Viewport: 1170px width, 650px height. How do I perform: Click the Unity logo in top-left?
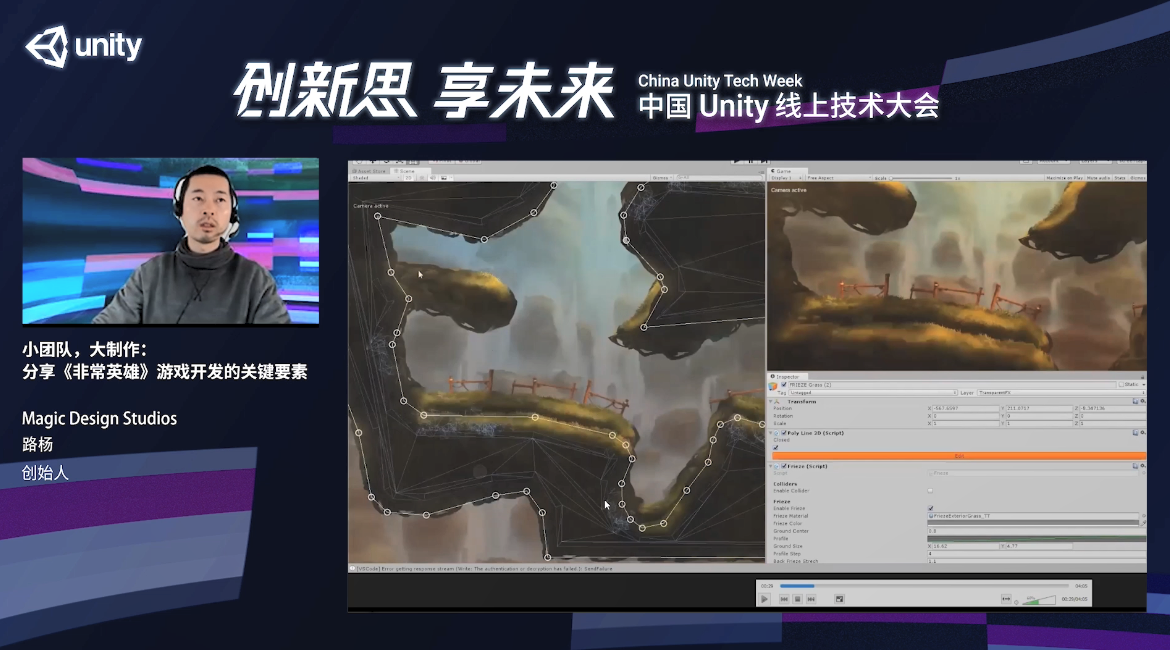pyautogui.click(x=84, y=46)
